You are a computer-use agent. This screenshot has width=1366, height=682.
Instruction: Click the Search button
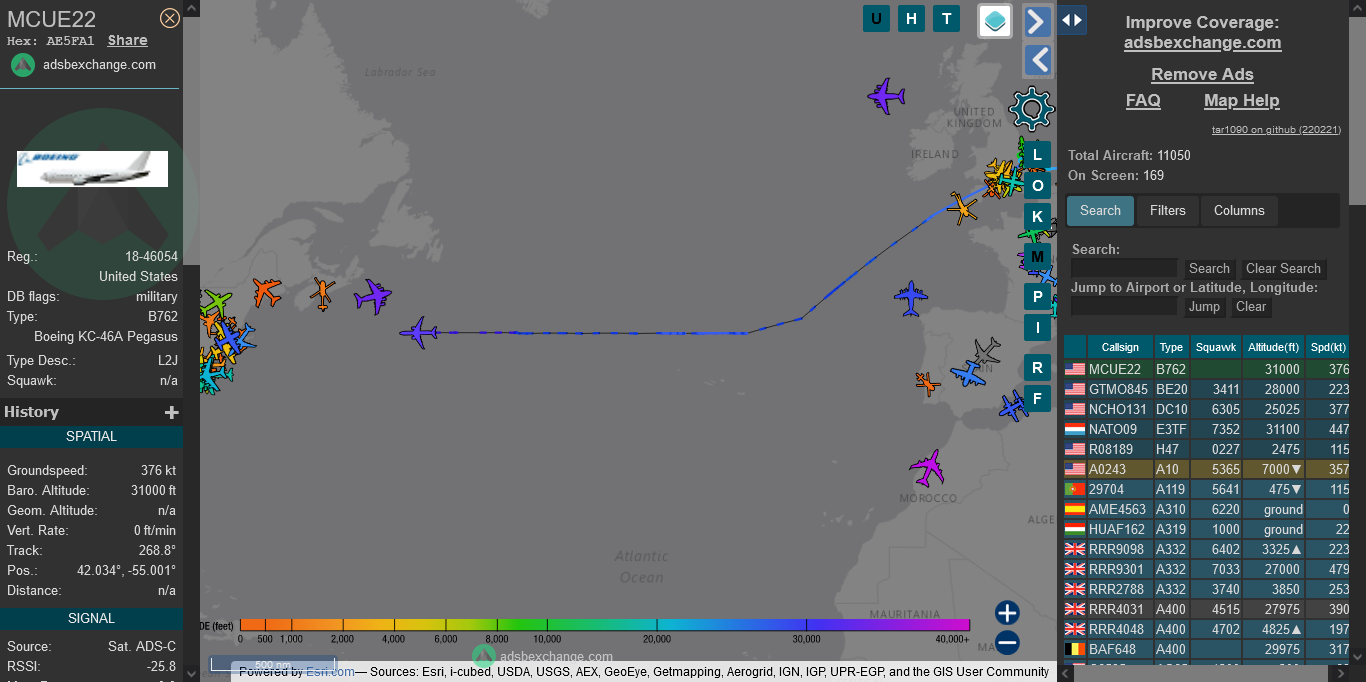[x=1209, y=268]
